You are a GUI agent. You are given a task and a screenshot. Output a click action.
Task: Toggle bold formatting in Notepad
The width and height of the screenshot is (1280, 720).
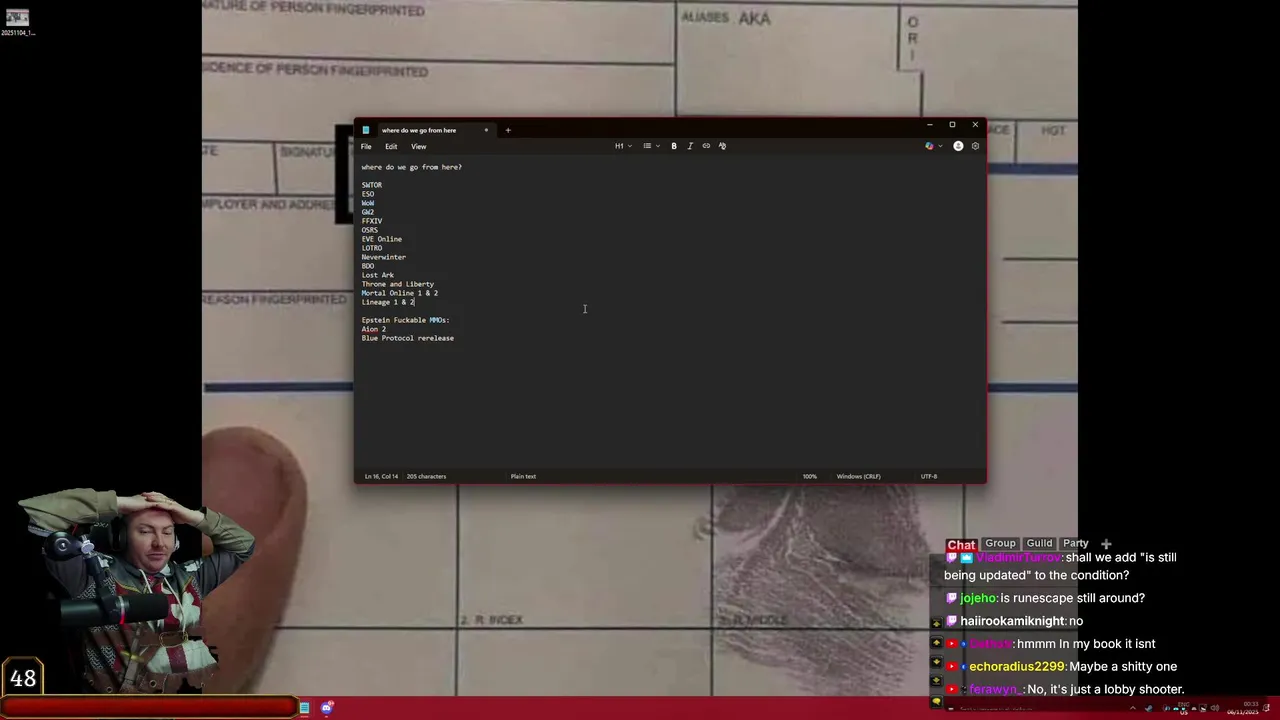click(674, 146)
